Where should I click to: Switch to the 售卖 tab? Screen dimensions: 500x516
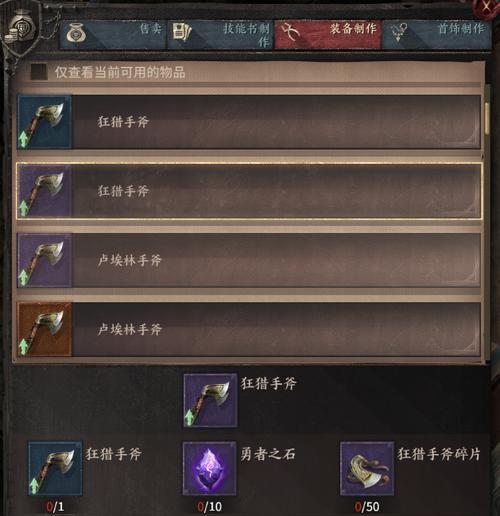(113, 35)
